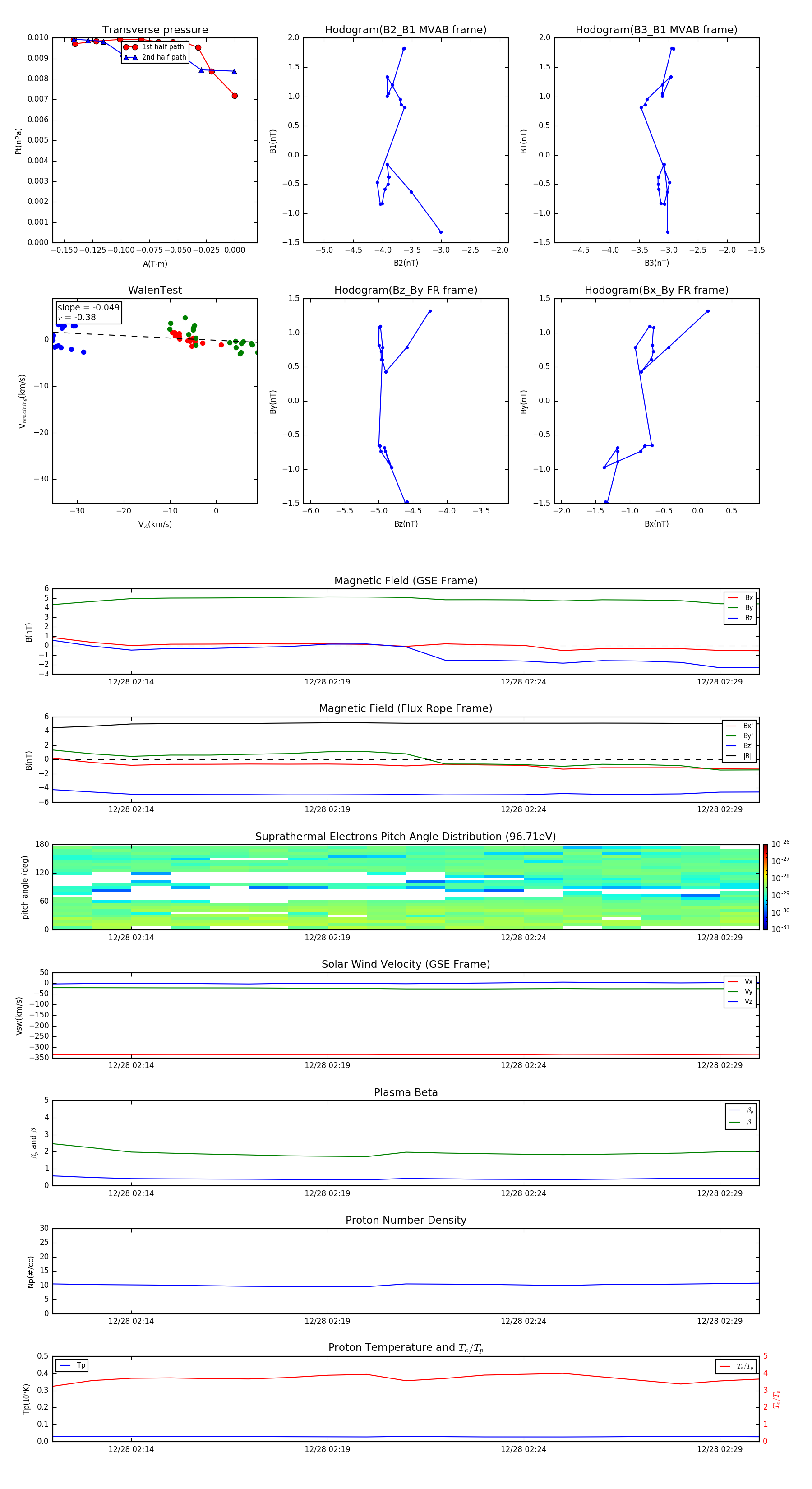812x1489 pixels.
Task: Click the dashed regression line in WalenTest
Action: point(155,337)
